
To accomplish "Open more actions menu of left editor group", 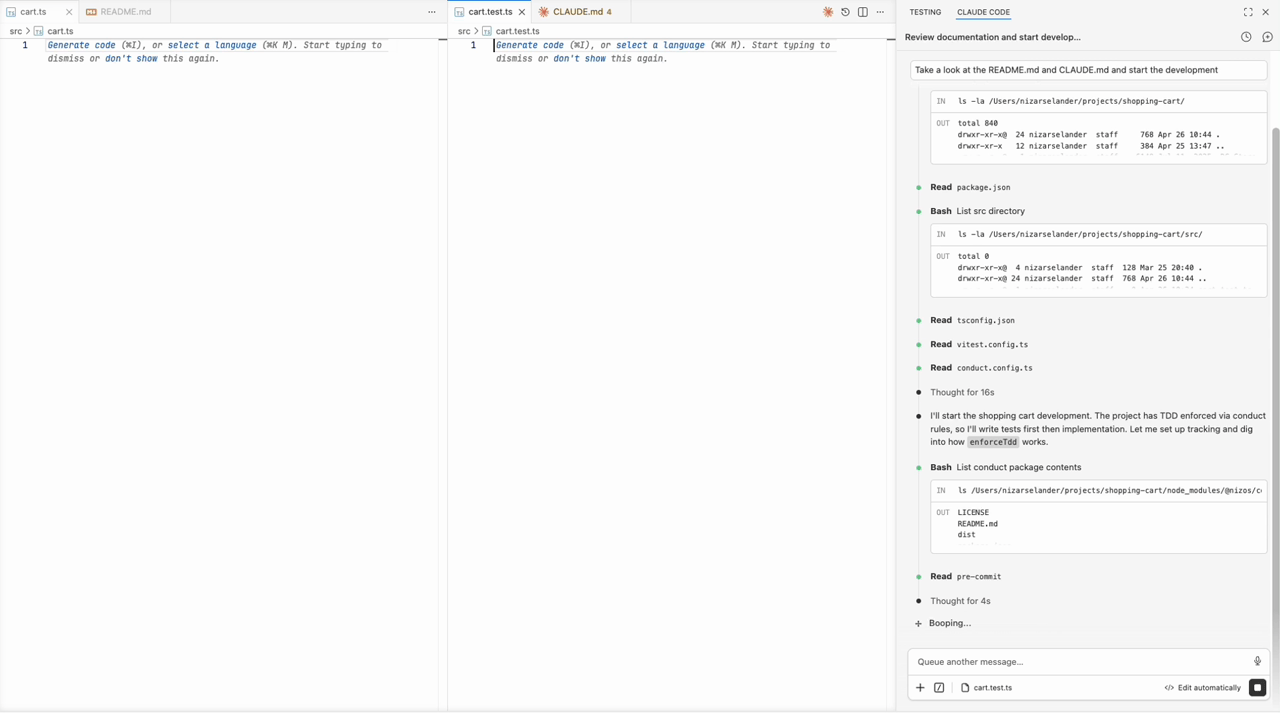I will pos(432,12).
